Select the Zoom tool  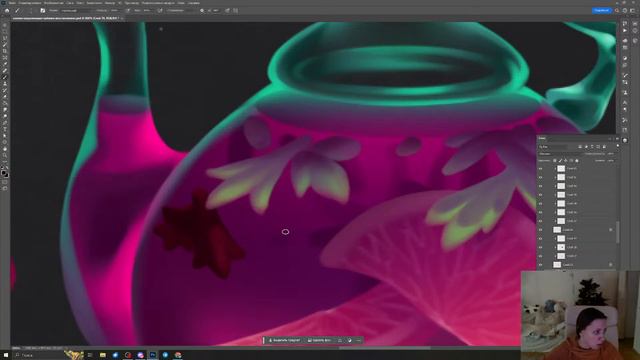5,156
